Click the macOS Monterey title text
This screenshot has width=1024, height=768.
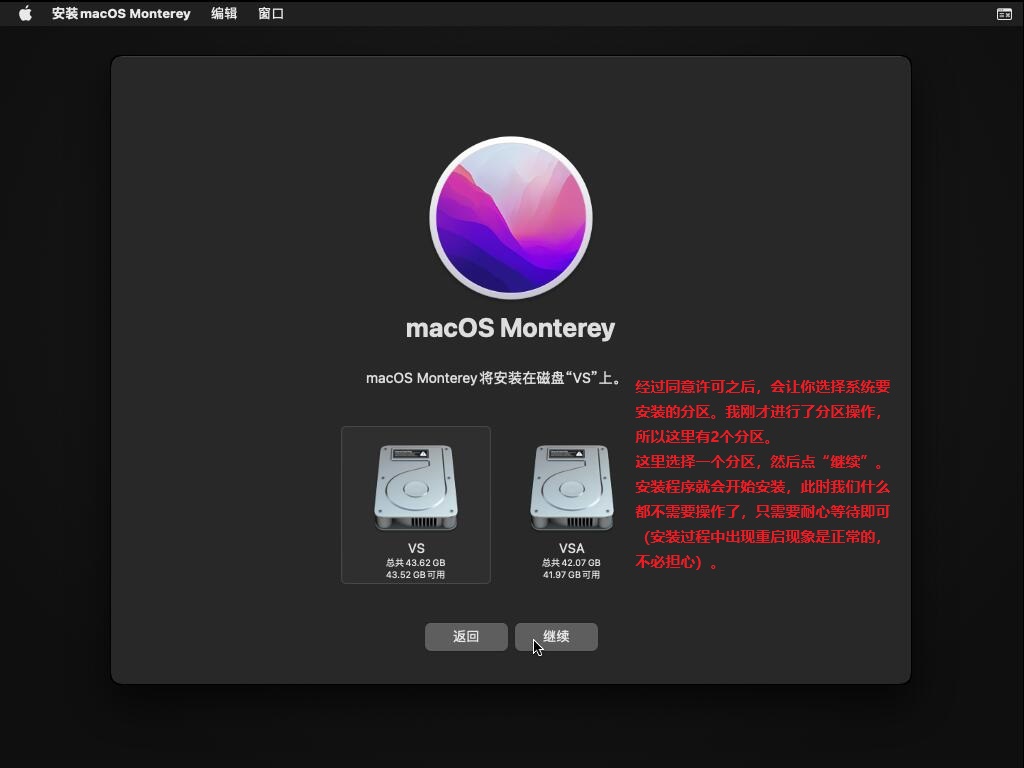[511, 327]
